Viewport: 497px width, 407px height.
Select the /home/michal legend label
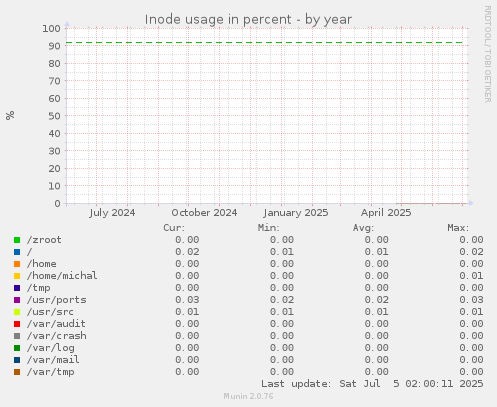(62, 276)
